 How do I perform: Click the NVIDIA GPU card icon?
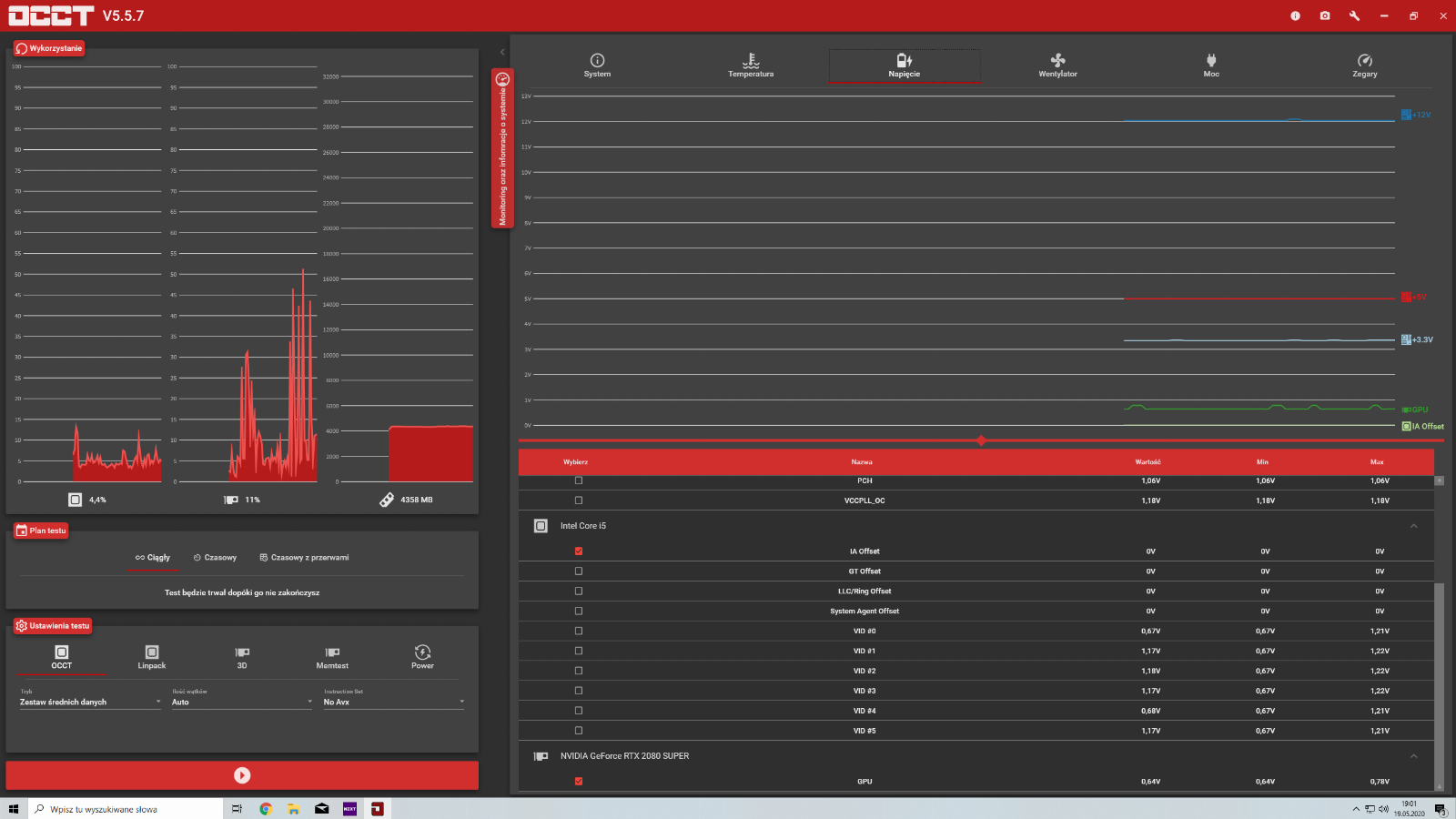[541, 756]
